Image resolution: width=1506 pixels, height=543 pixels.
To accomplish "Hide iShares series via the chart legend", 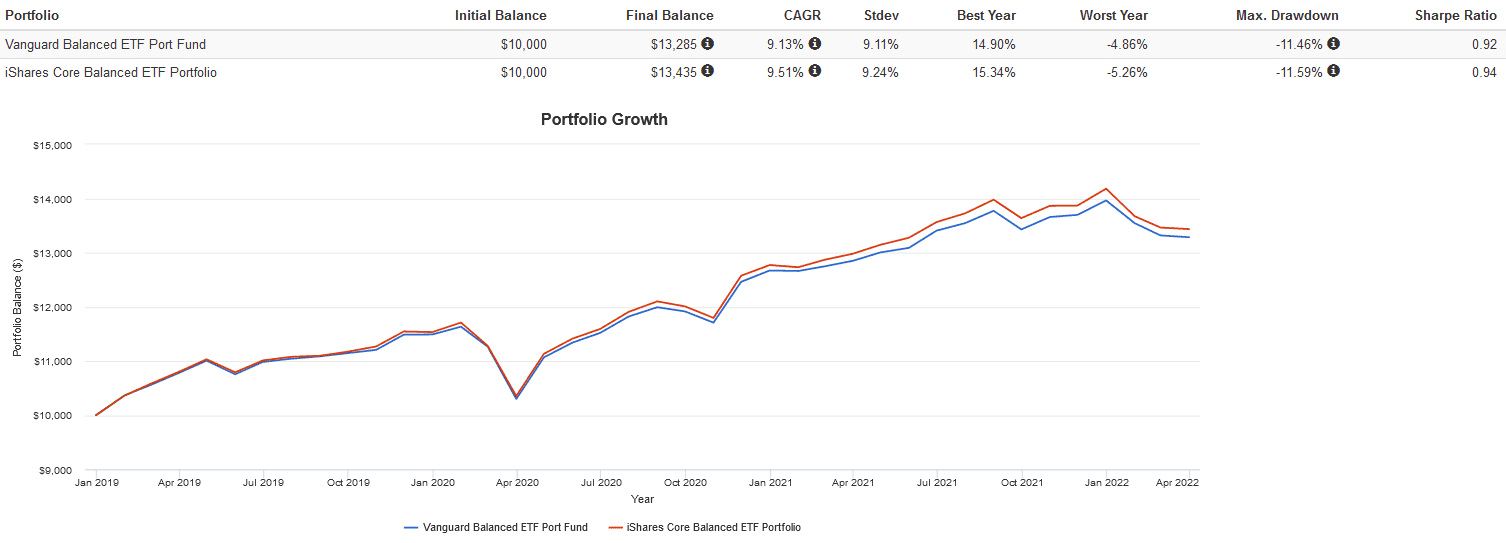I will [705, 527].
